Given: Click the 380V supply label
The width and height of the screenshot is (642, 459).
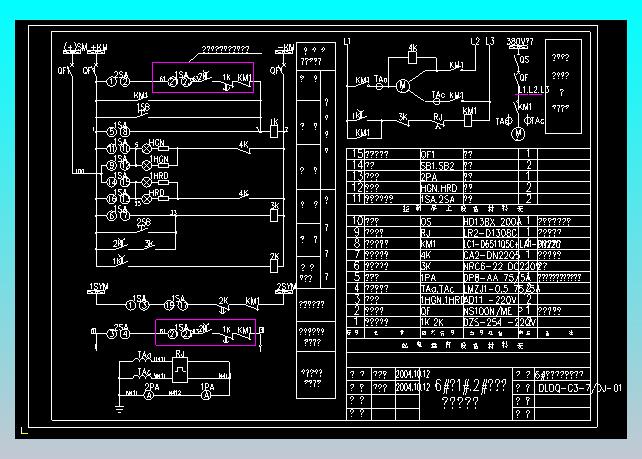Looking at the screenshot, I should tap(520, 42).
